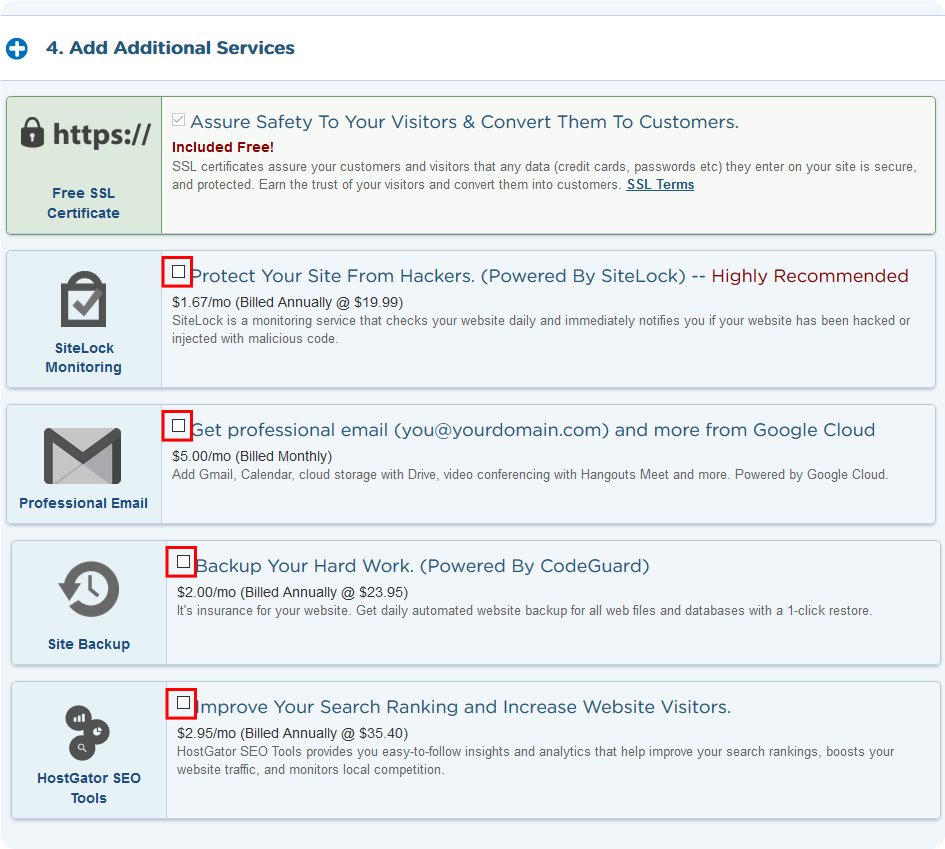Click '$2.00/mo (Billed Annually @ $23.95)' price

(292, 592)
